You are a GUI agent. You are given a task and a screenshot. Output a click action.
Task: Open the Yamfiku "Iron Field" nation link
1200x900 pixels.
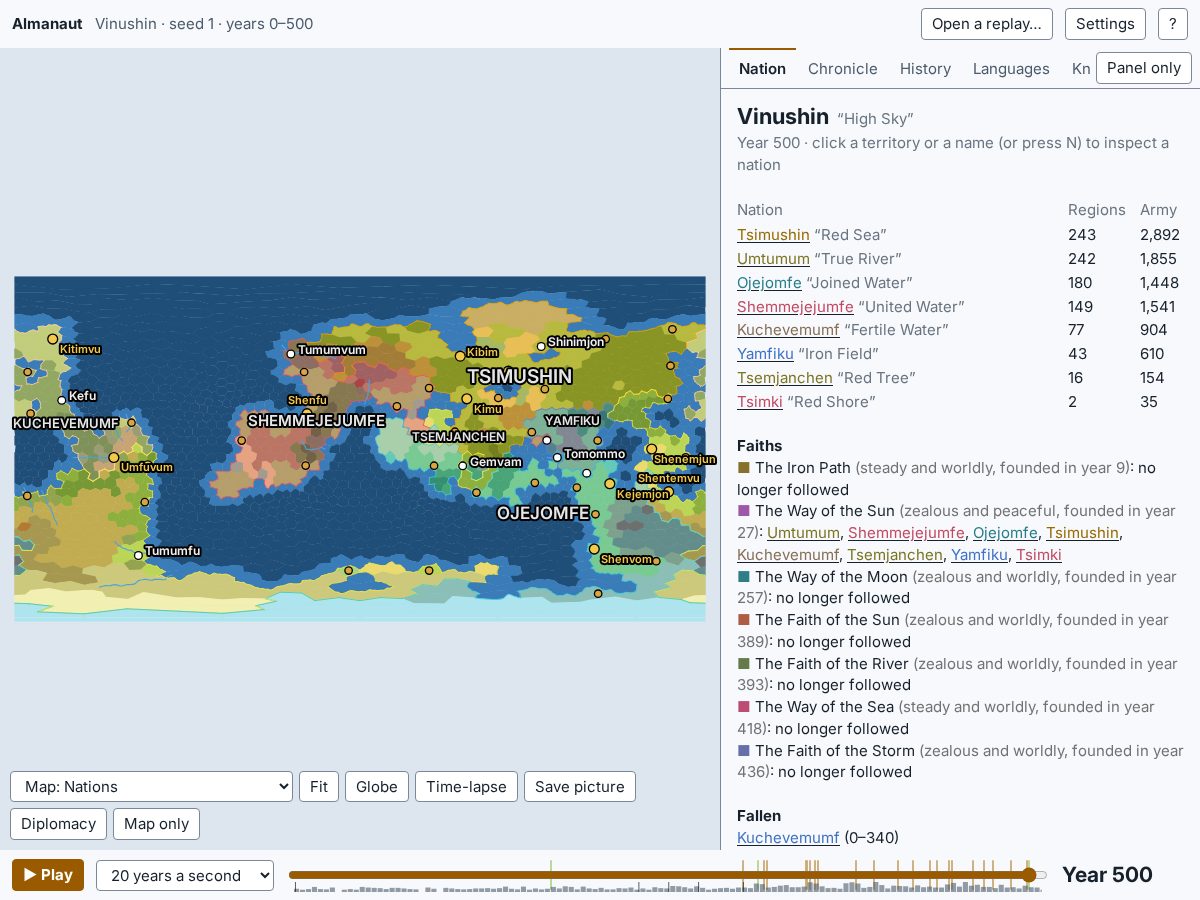[x=765, y=354]
